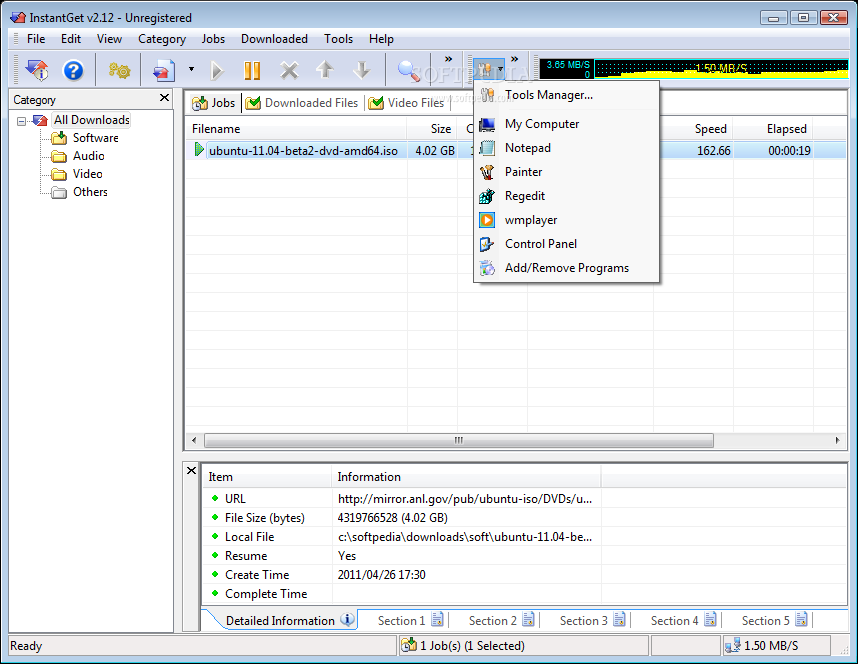The width and height of the screenshot is (858, 664).
Task: Open the Help menu
Action: pyautogui.click(x=381, y=39)
